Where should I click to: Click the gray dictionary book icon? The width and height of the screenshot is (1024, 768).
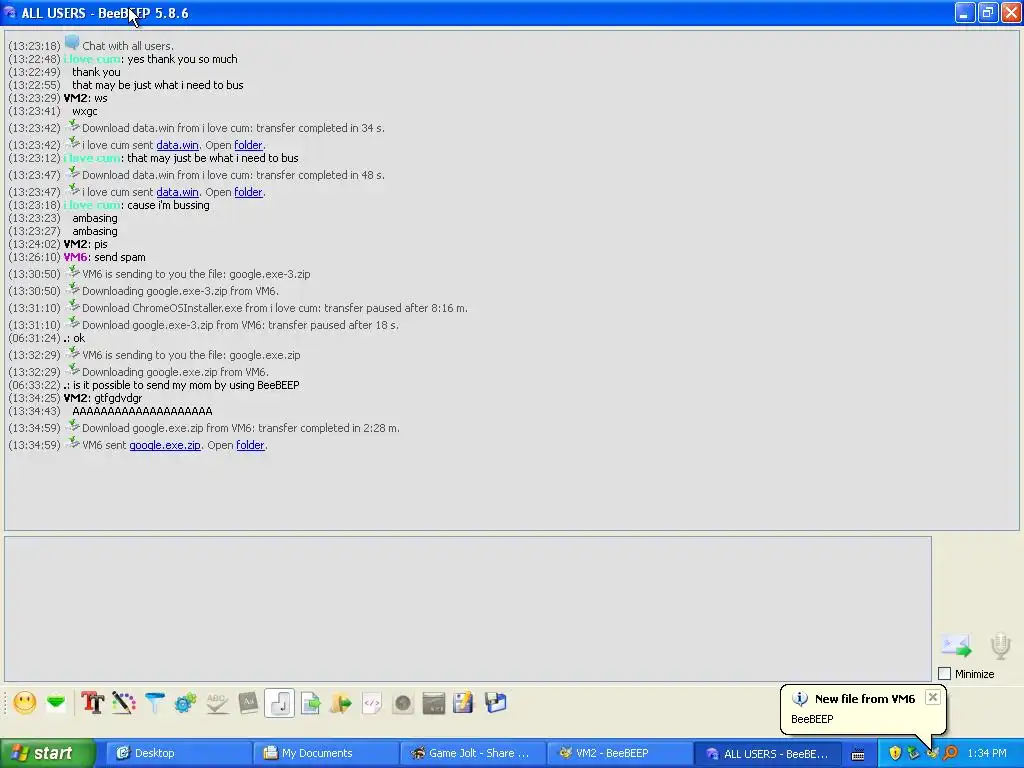(248, 703)
